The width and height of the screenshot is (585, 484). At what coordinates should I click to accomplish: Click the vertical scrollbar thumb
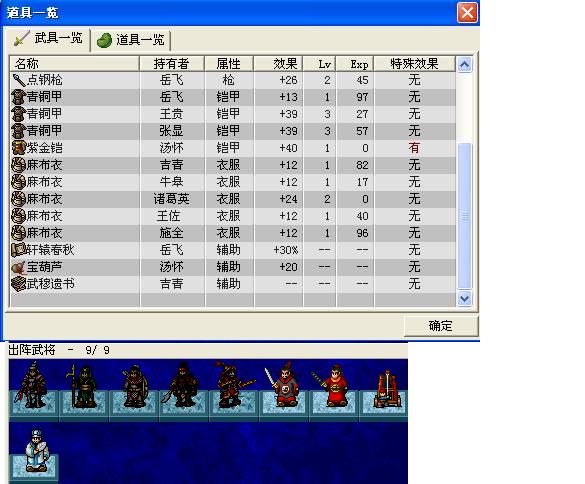(464, 216)
